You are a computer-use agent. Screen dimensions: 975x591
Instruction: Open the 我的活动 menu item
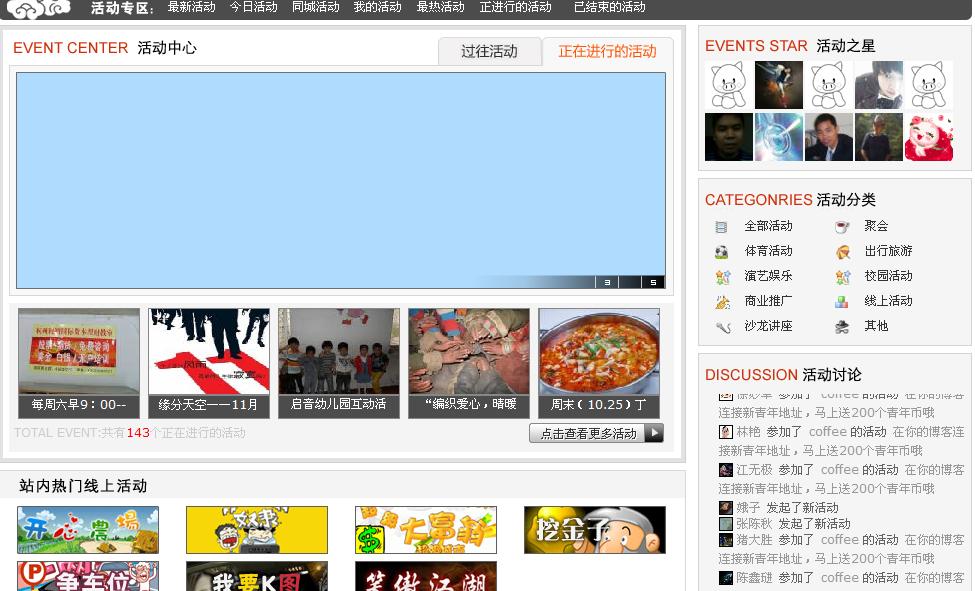click(x=377, y=7)
